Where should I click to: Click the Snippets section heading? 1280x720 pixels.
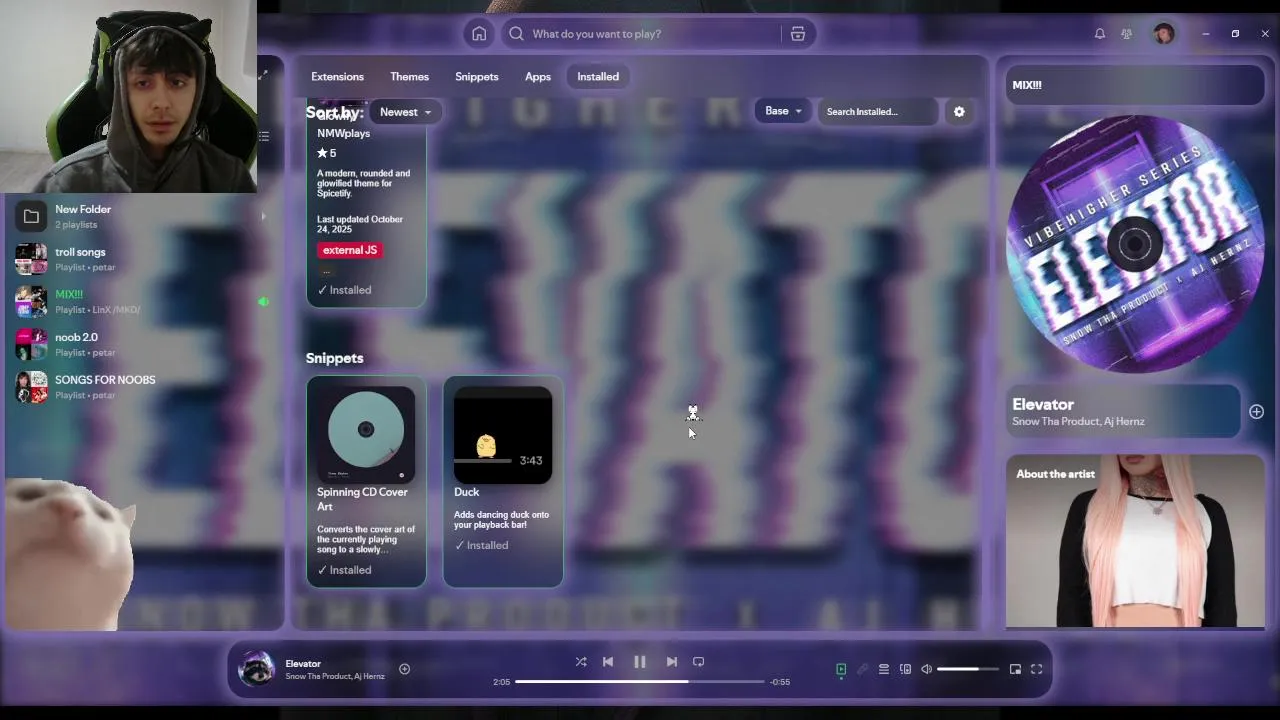click(334, 358)
